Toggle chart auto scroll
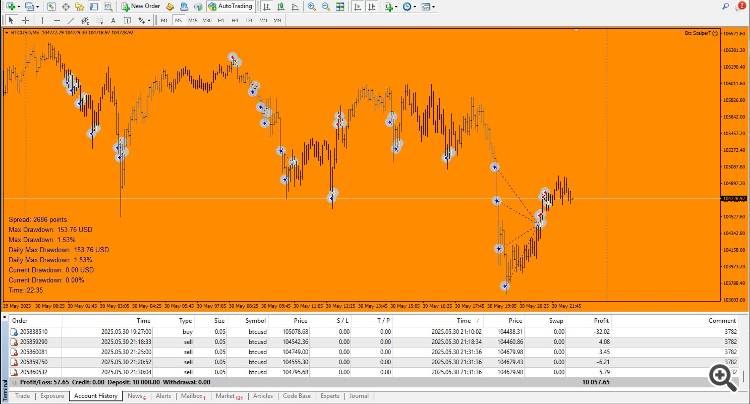 (x=357, y=7)
